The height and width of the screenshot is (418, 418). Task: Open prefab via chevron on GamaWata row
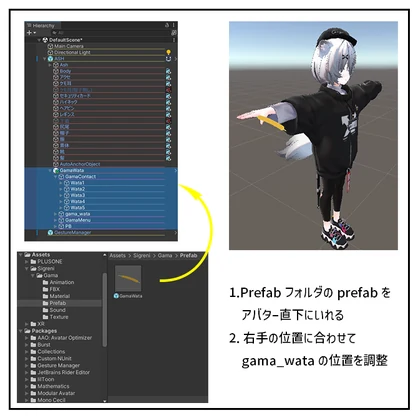click(175, 170)
